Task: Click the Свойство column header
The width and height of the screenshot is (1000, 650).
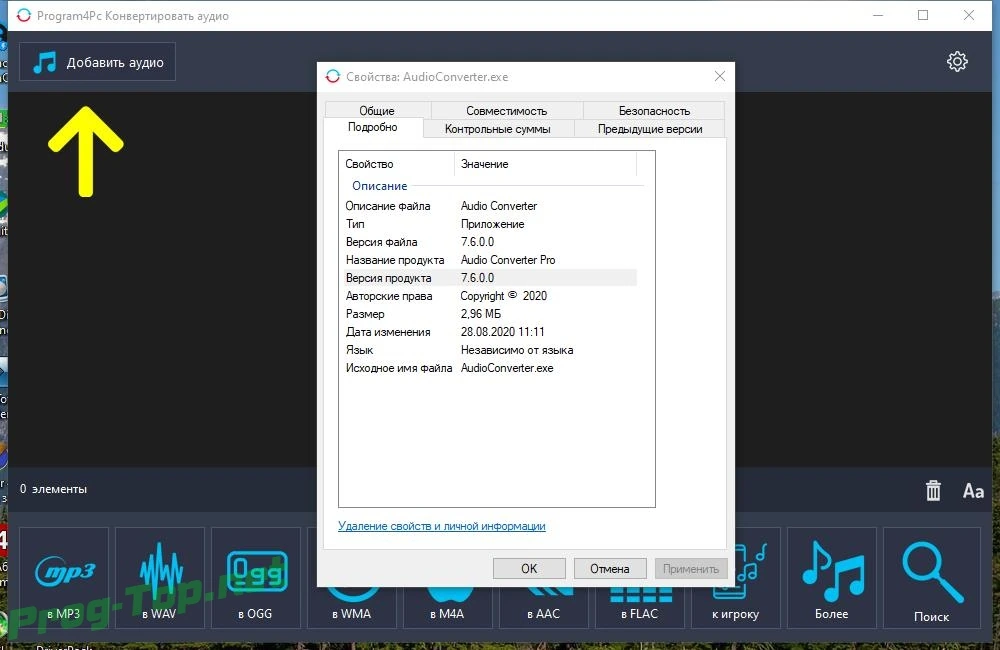Action: (397, 164)
